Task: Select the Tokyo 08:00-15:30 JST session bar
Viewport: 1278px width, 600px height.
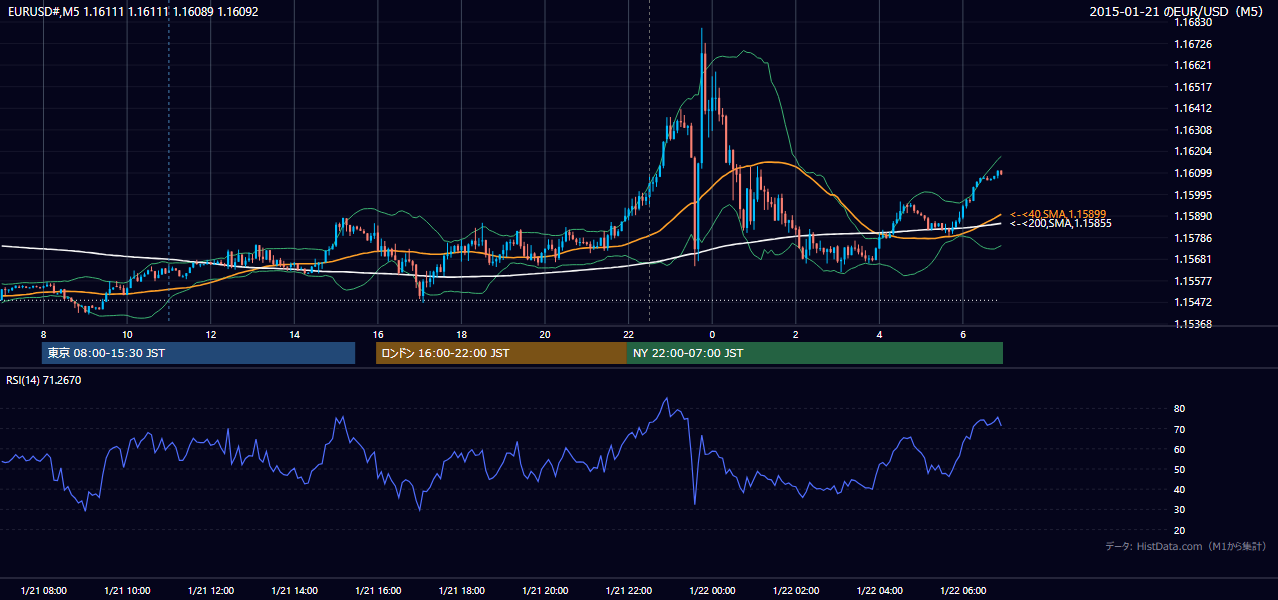Action: (198, 353)
